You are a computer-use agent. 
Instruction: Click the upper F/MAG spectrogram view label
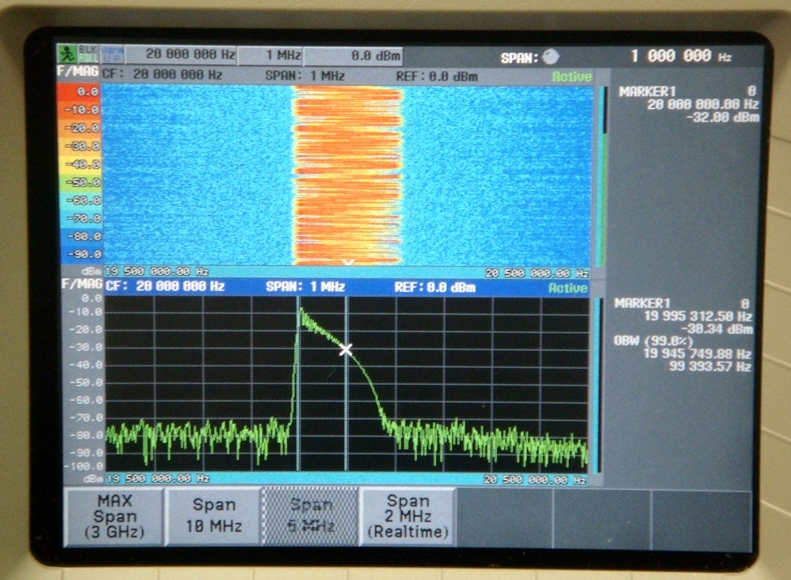(78, 72)
